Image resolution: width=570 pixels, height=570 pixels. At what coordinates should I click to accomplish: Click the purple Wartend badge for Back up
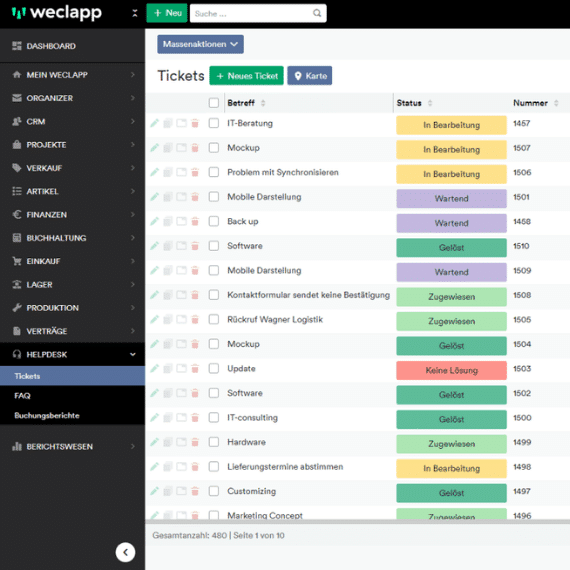click(451, 223)
